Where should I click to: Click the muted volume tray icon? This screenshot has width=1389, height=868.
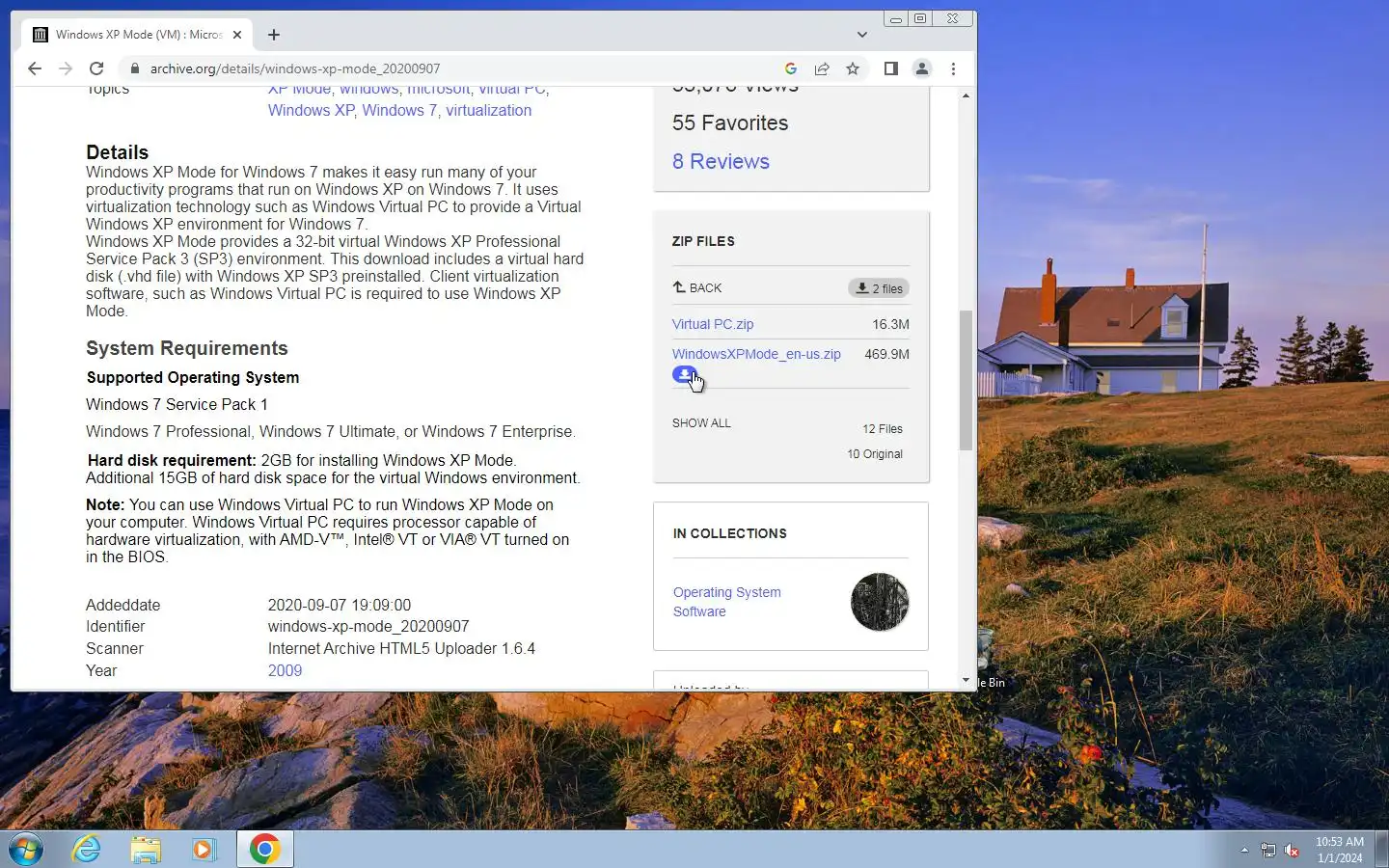tap(1293, 850)
